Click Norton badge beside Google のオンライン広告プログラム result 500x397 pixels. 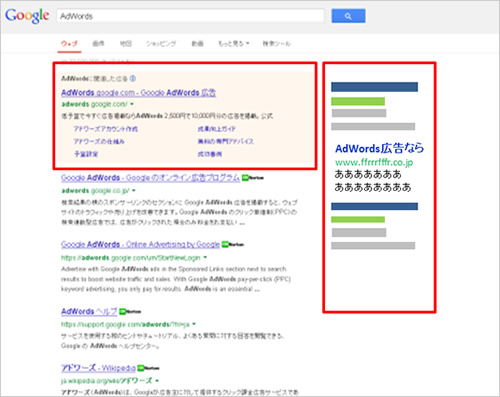253,178
